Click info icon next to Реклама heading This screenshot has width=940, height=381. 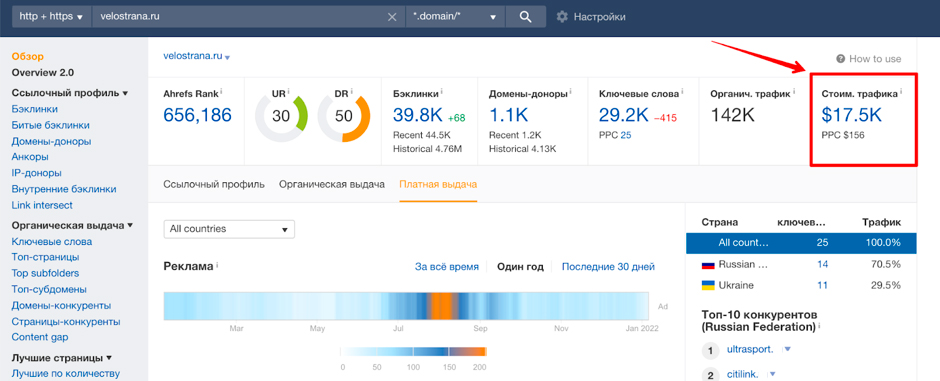tap(216, 264)
